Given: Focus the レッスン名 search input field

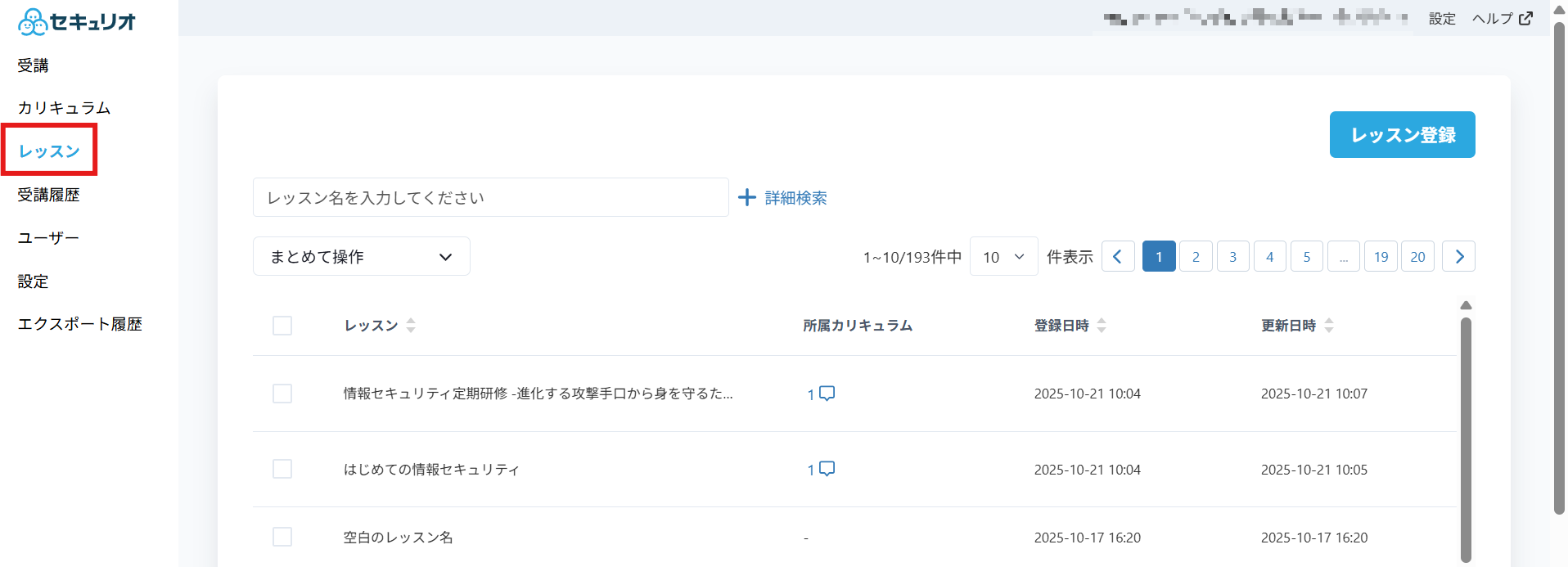Looking at the screenshot, I should (x=490, y=198).
